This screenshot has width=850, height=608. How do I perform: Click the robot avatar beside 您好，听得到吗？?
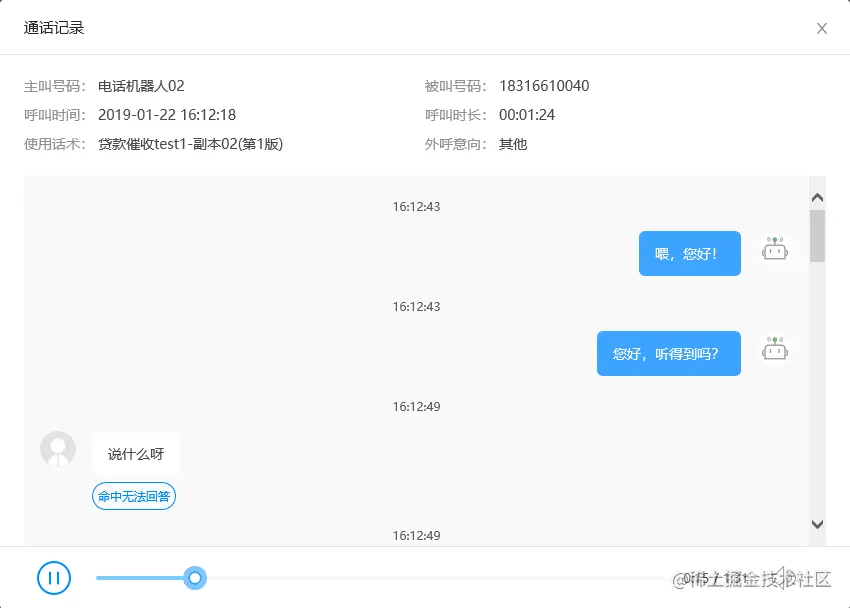pyautogui.click(x=775, y=348)
